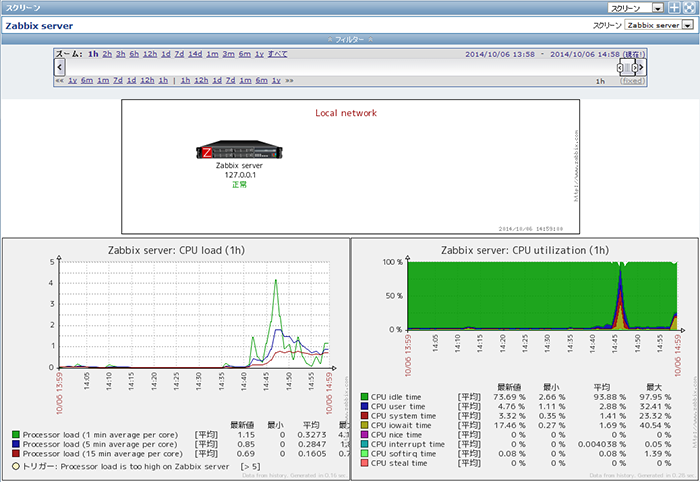The width and height of the screenshot is (700, 482).
Task: Expand the フィルター filter panel
Action: coord(349,38)
